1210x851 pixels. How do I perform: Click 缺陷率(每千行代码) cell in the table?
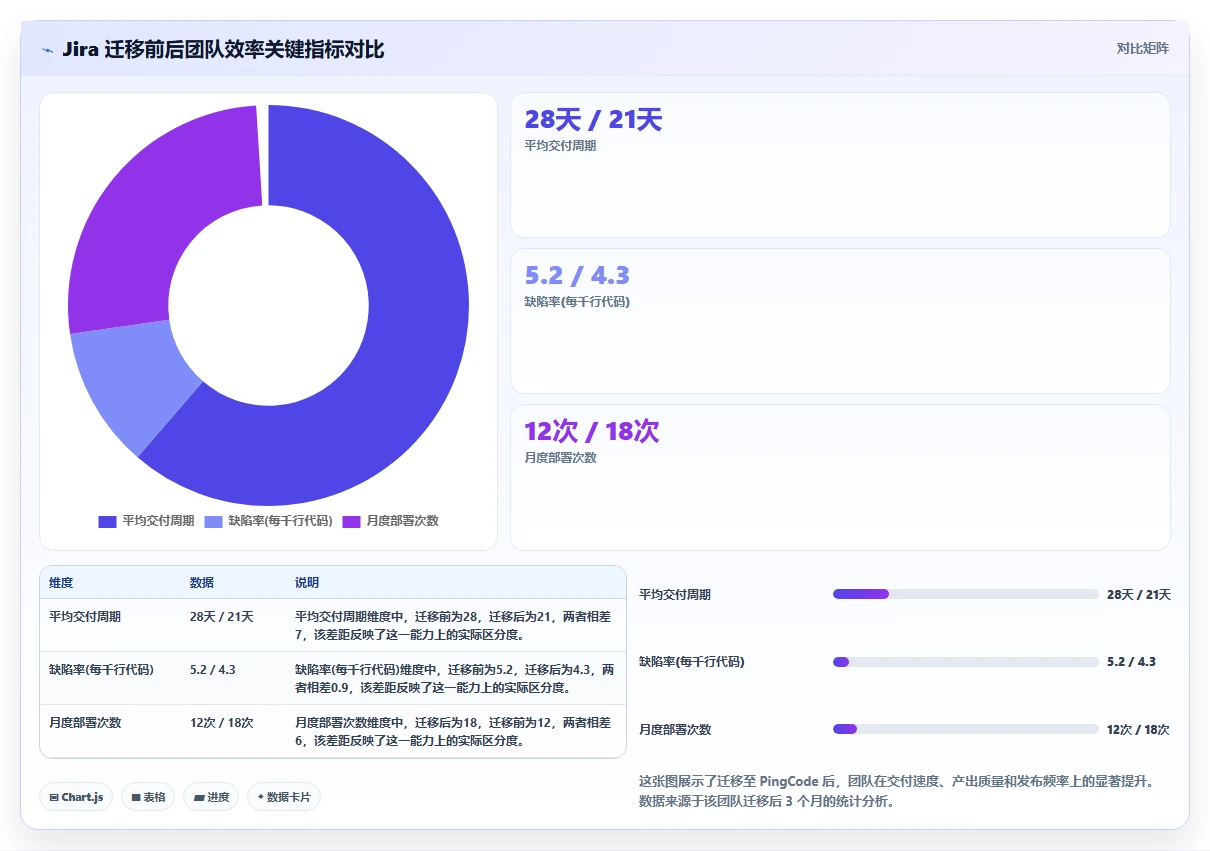(x=101, y=670)
